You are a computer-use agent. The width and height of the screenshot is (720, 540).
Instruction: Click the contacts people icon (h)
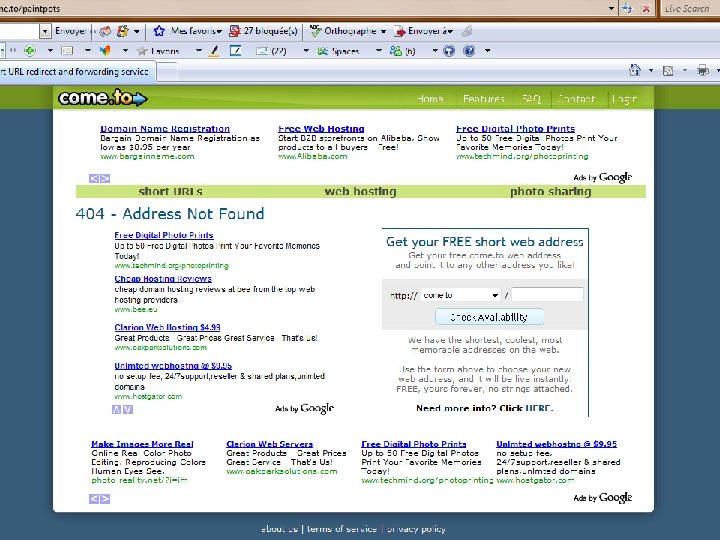click(x=395, y=51)
